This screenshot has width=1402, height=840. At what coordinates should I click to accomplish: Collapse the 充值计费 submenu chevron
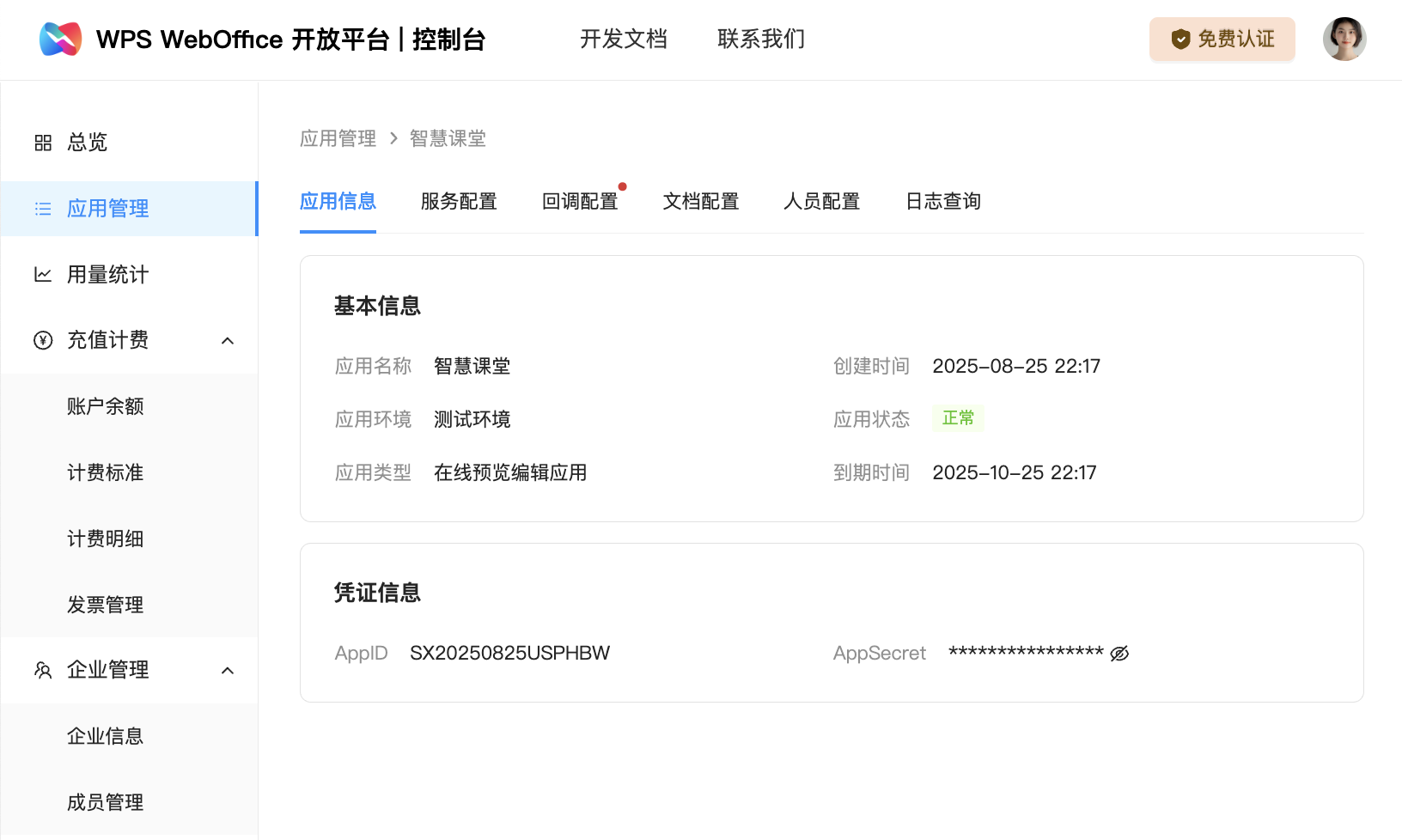(x=228, y=341)
